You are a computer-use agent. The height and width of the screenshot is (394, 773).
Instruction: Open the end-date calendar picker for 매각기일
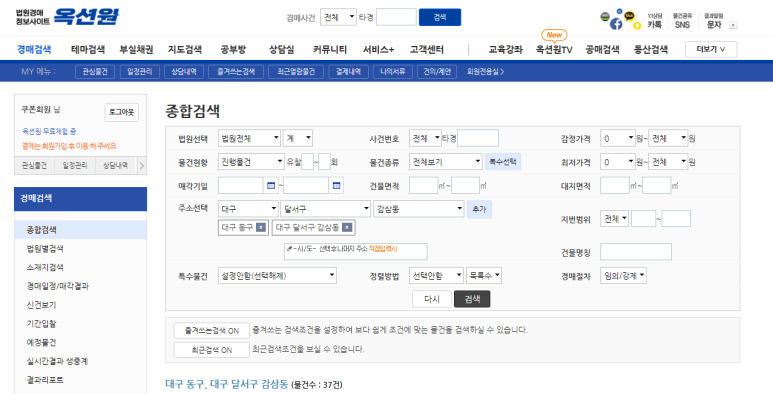[336, 185]
